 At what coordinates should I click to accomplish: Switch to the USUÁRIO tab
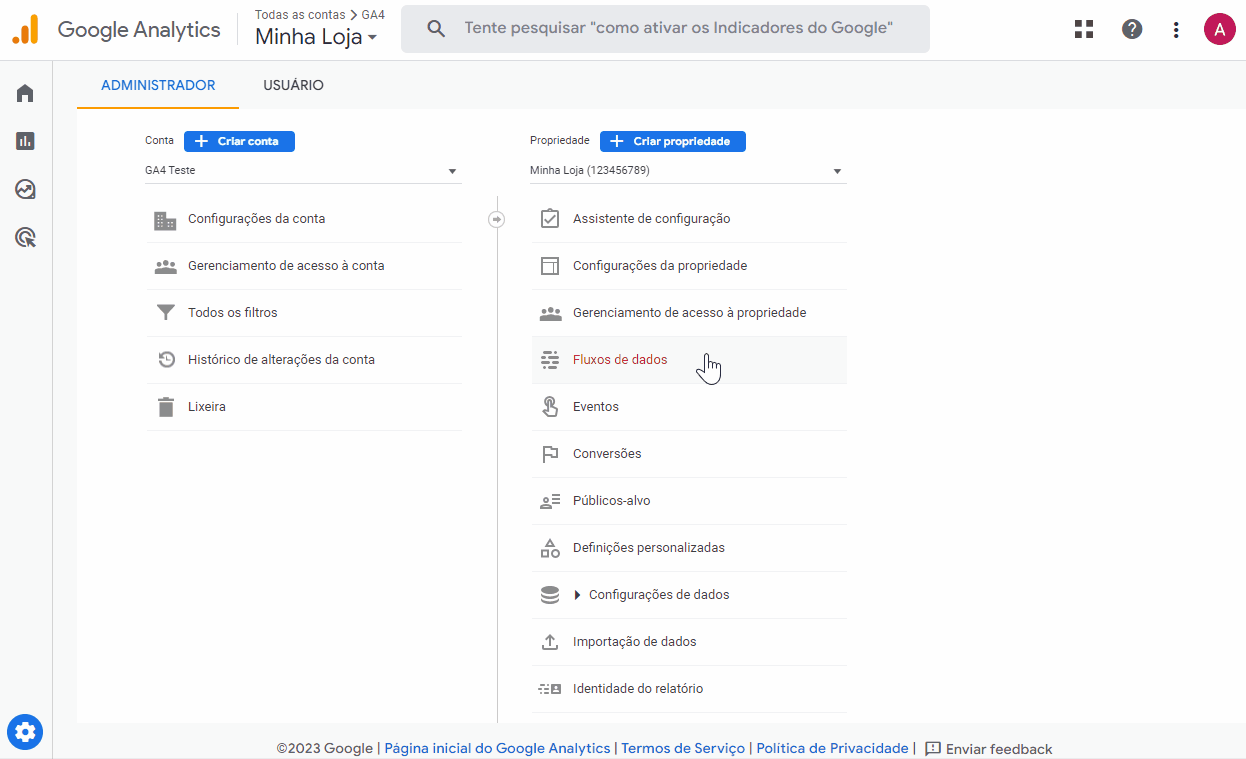pos(294,85)
